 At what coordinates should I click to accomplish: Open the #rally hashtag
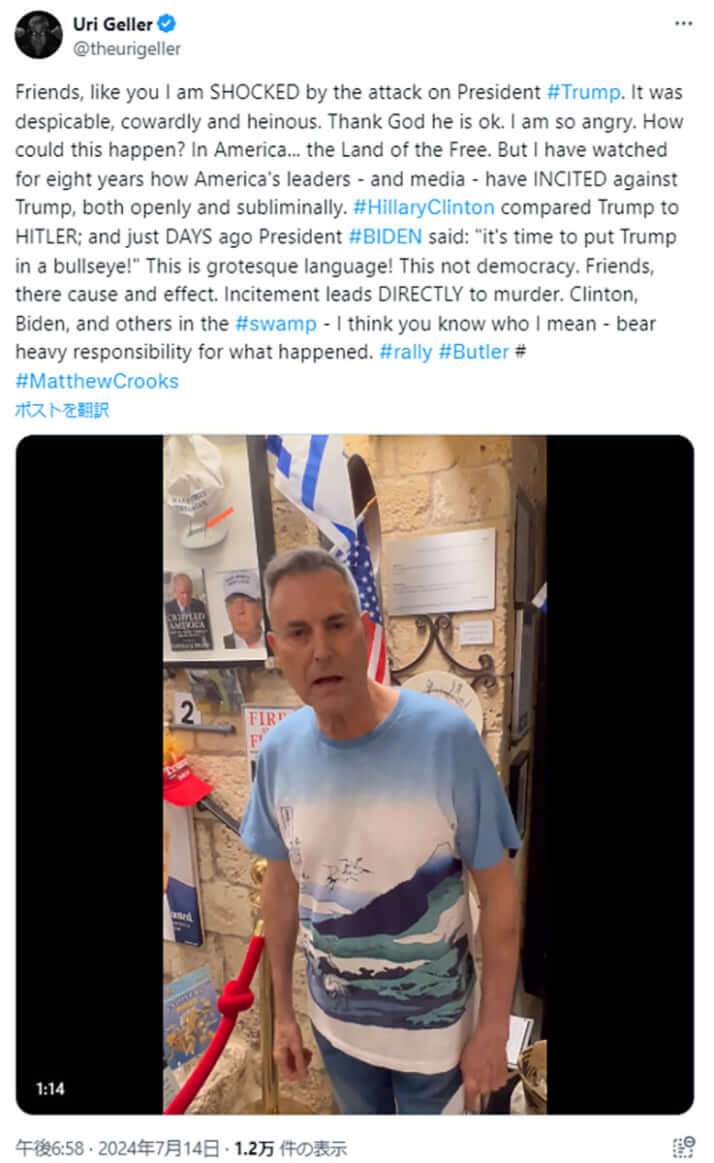pos(406,352)
